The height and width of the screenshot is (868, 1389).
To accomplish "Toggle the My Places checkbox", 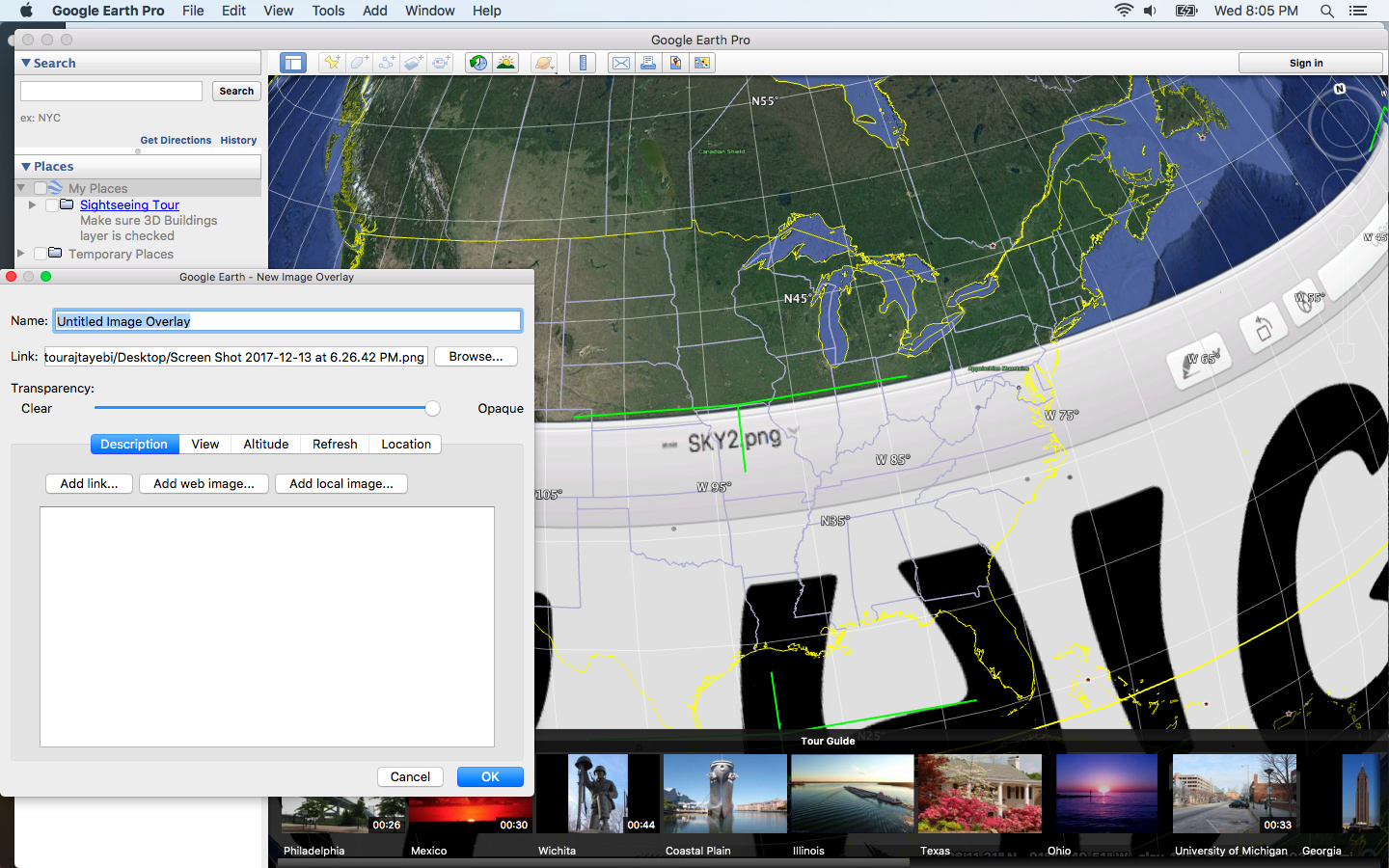I will 41,188.
